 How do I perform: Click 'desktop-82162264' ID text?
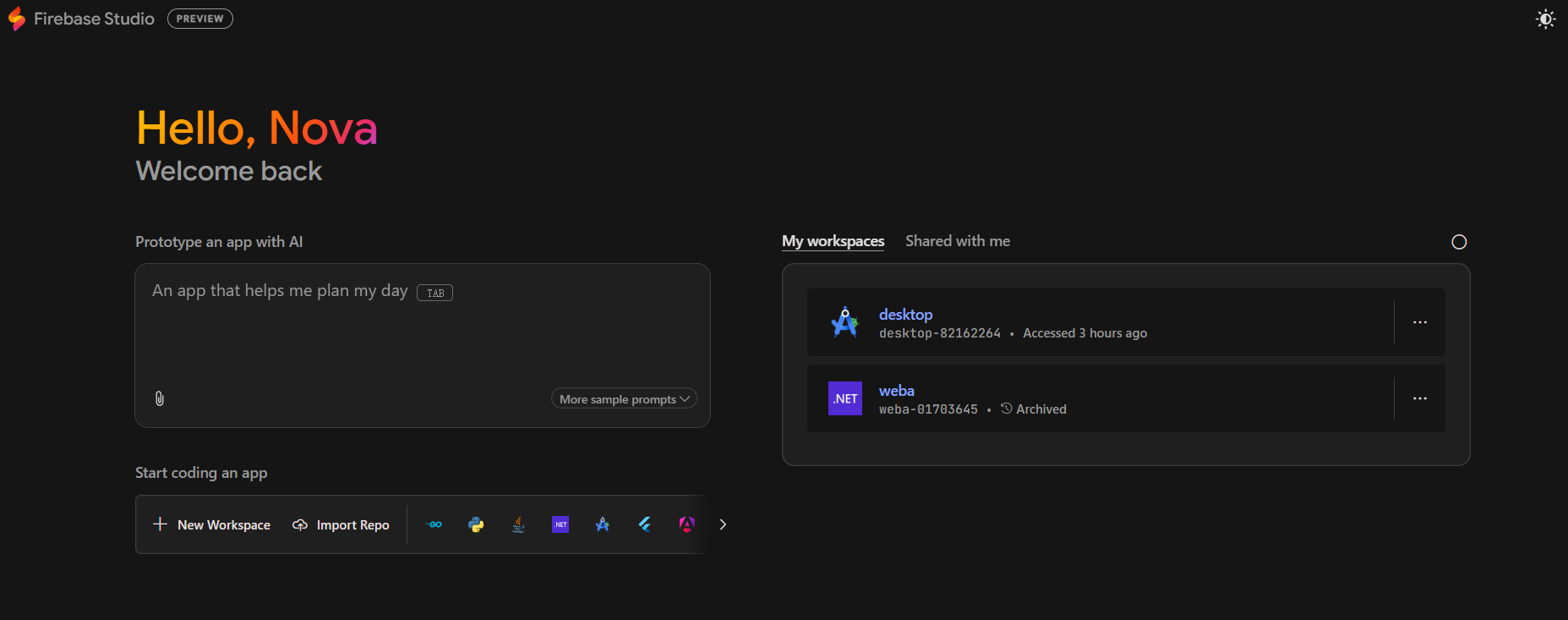coord(939,333)
